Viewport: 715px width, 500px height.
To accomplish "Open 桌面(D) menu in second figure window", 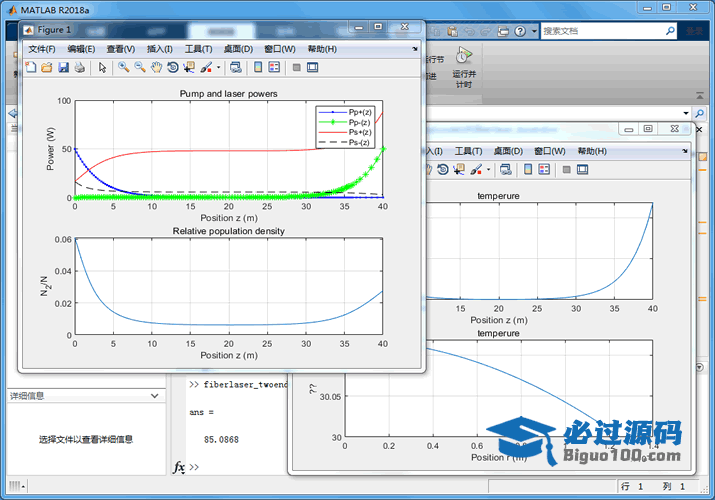I will 508,151.
